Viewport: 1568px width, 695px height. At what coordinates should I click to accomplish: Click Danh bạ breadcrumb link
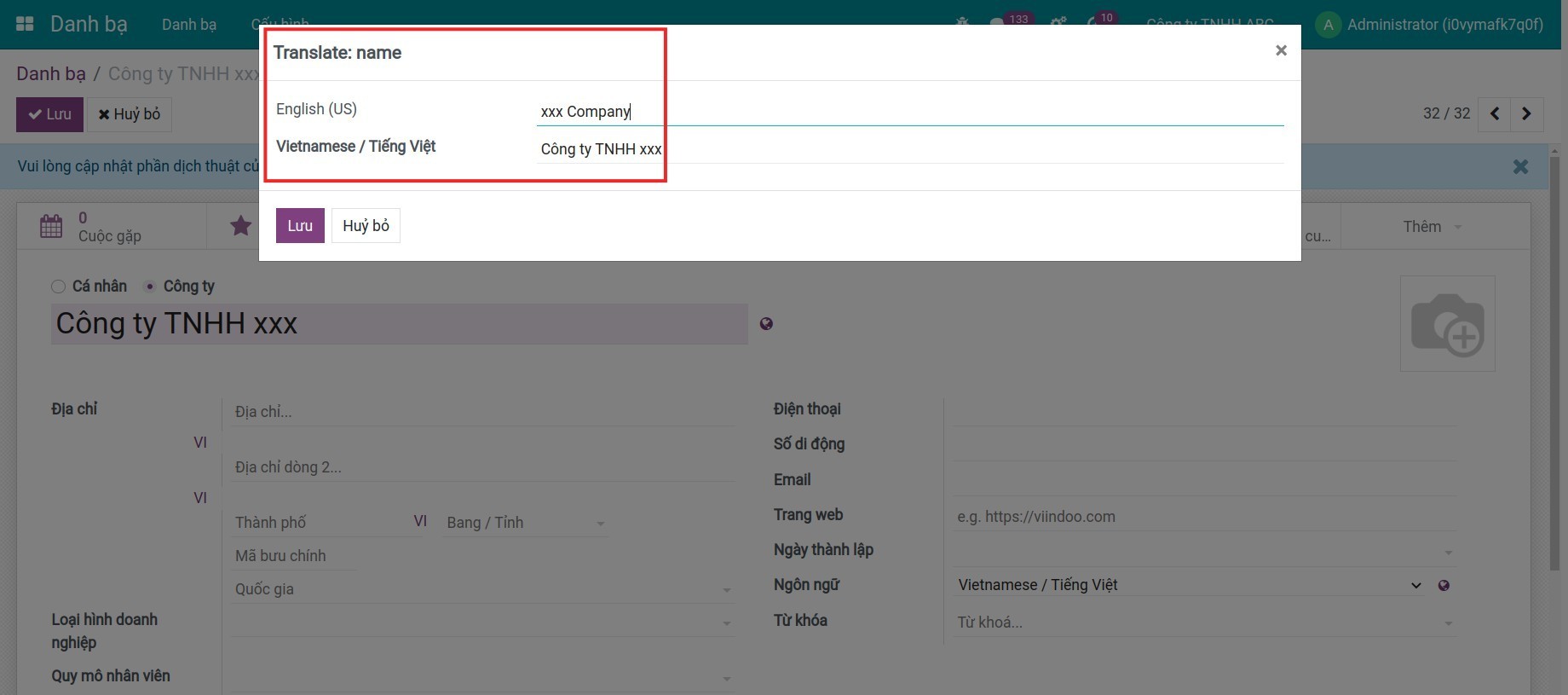click(51, 74)
